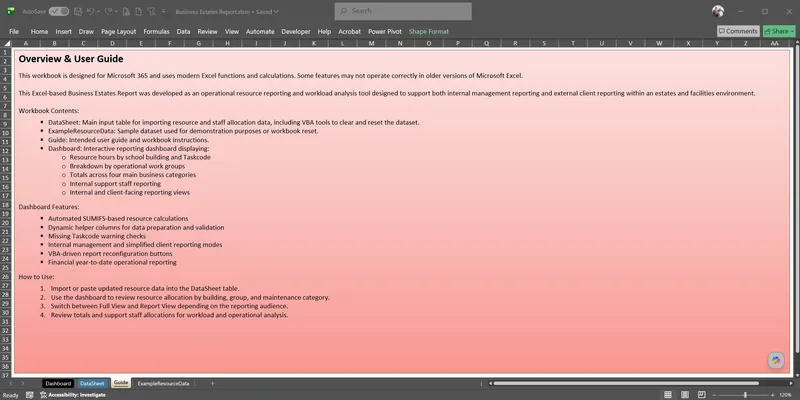Open the Acrobat ribbon tab
800x400 pixels.
(349, 32)
